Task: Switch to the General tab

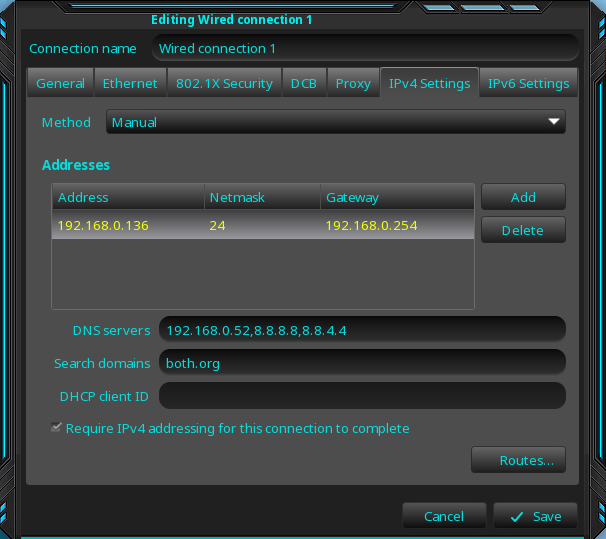Action: [x=60, y=84]
